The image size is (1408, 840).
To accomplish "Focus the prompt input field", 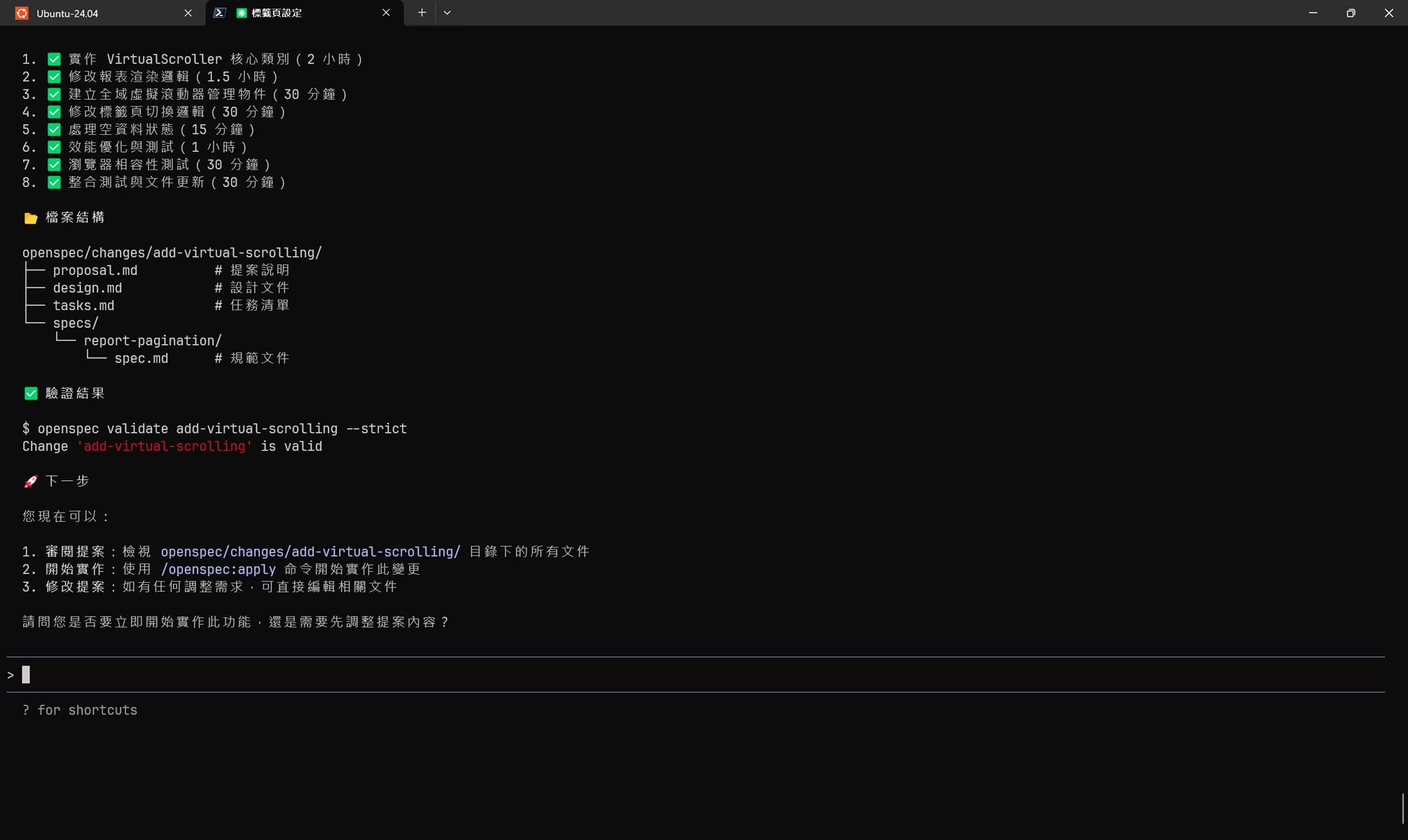I will [x=696, y=675].
